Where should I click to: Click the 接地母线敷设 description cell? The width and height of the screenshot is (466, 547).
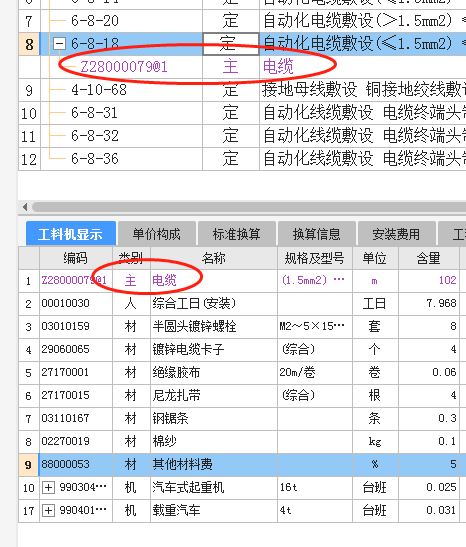click(363, 90)
